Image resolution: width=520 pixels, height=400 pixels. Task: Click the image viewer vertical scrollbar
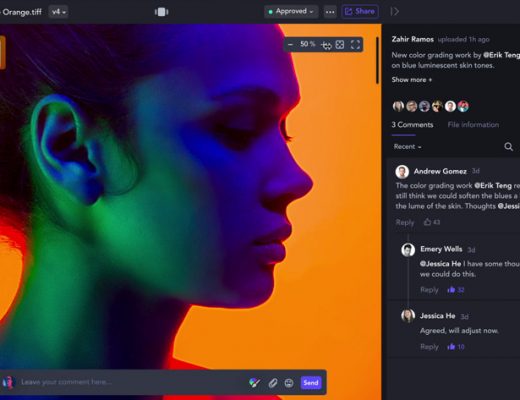(x=378, y=60)
